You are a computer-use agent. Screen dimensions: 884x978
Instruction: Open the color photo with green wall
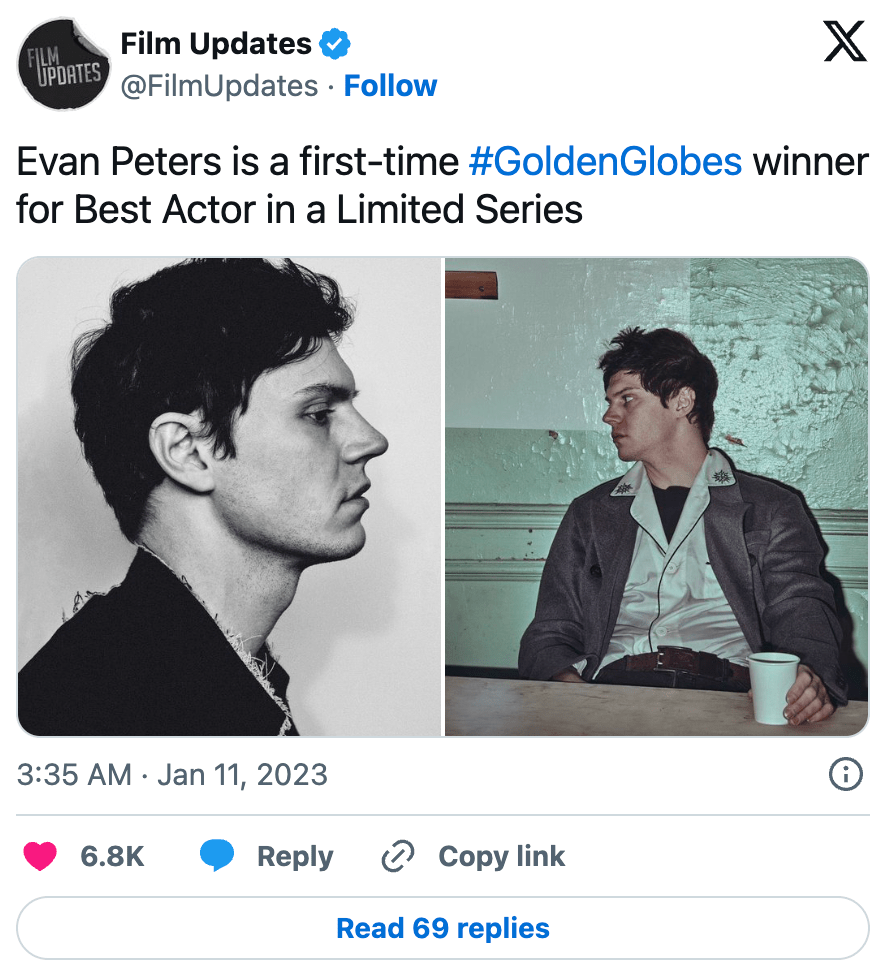[x=657, y=496]
